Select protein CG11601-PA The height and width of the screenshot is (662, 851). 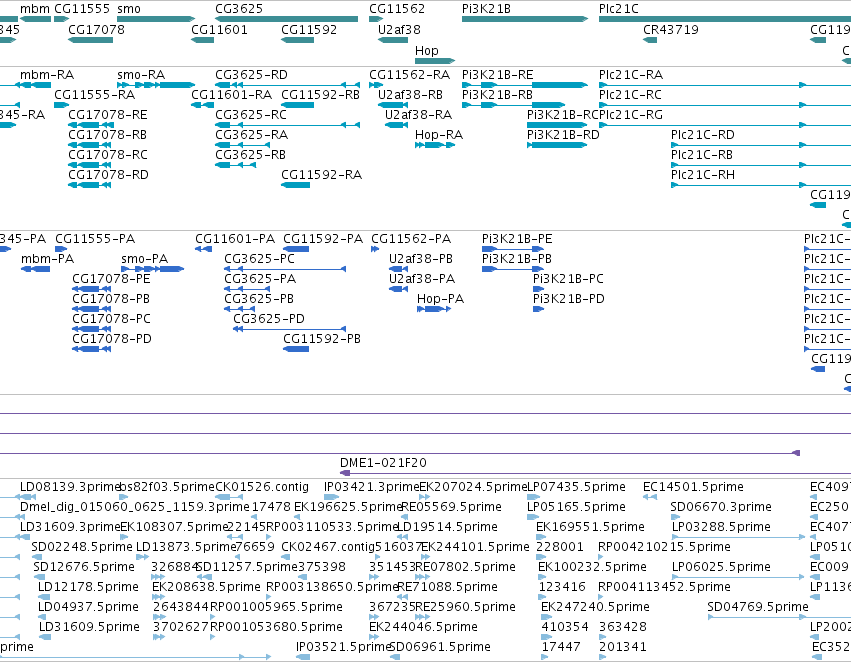coord(235,239)
